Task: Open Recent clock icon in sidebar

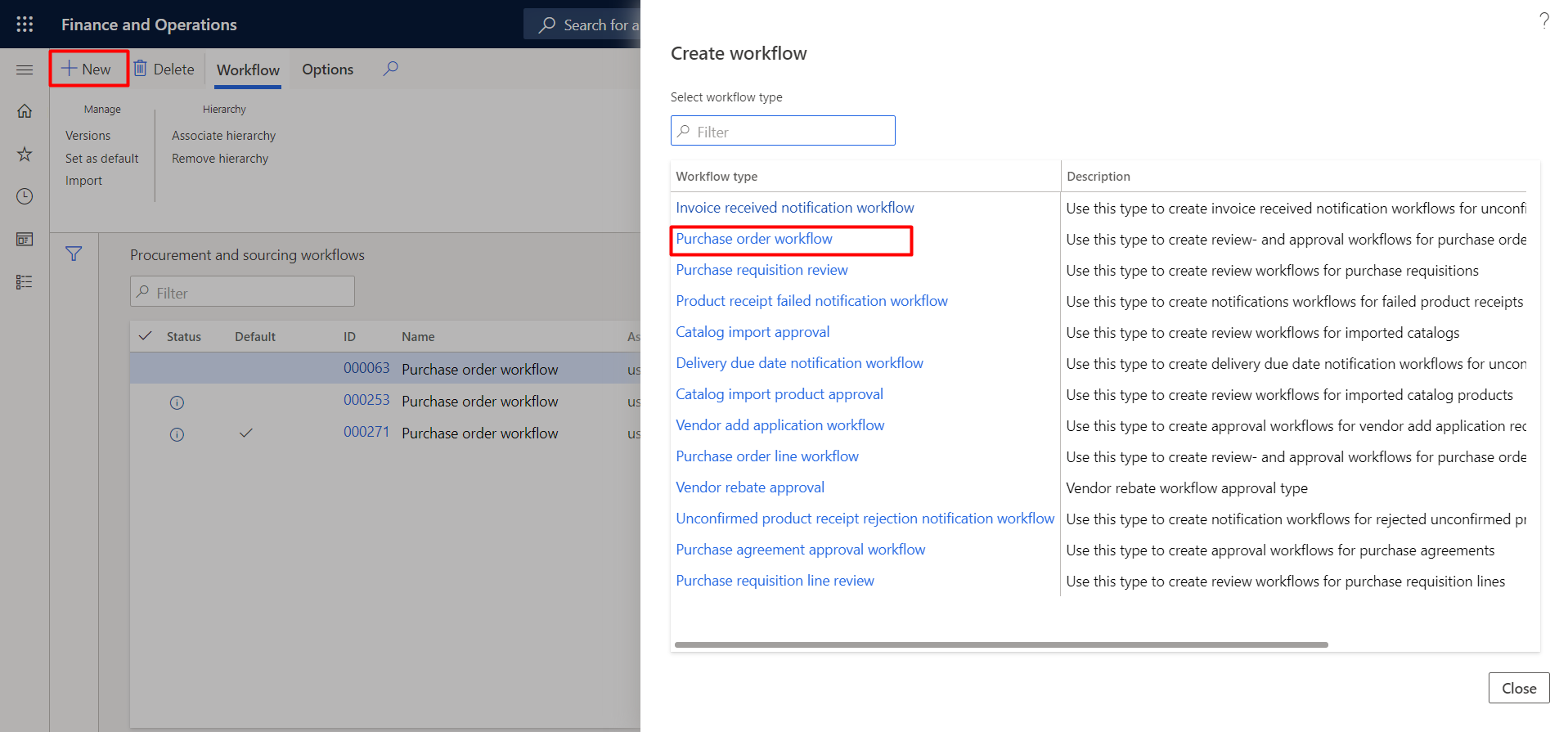Action: tap(25, 196)
